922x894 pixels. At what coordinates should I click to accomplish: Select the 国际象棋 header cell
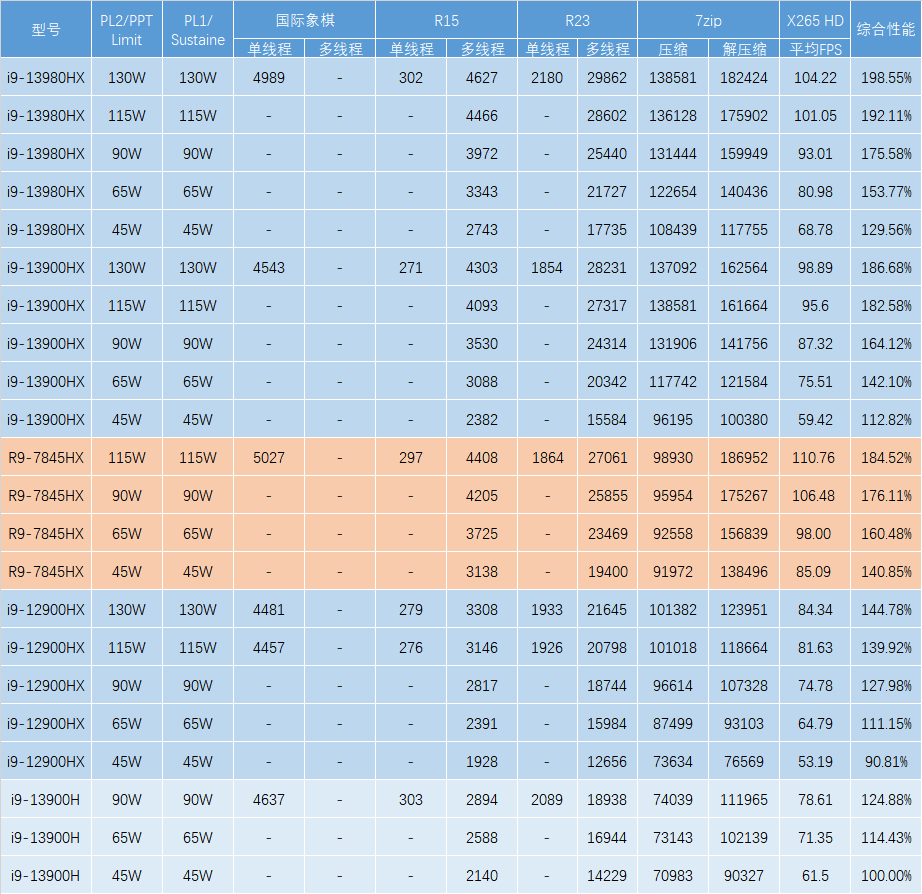pyautogui.click(x=305, y=20)
